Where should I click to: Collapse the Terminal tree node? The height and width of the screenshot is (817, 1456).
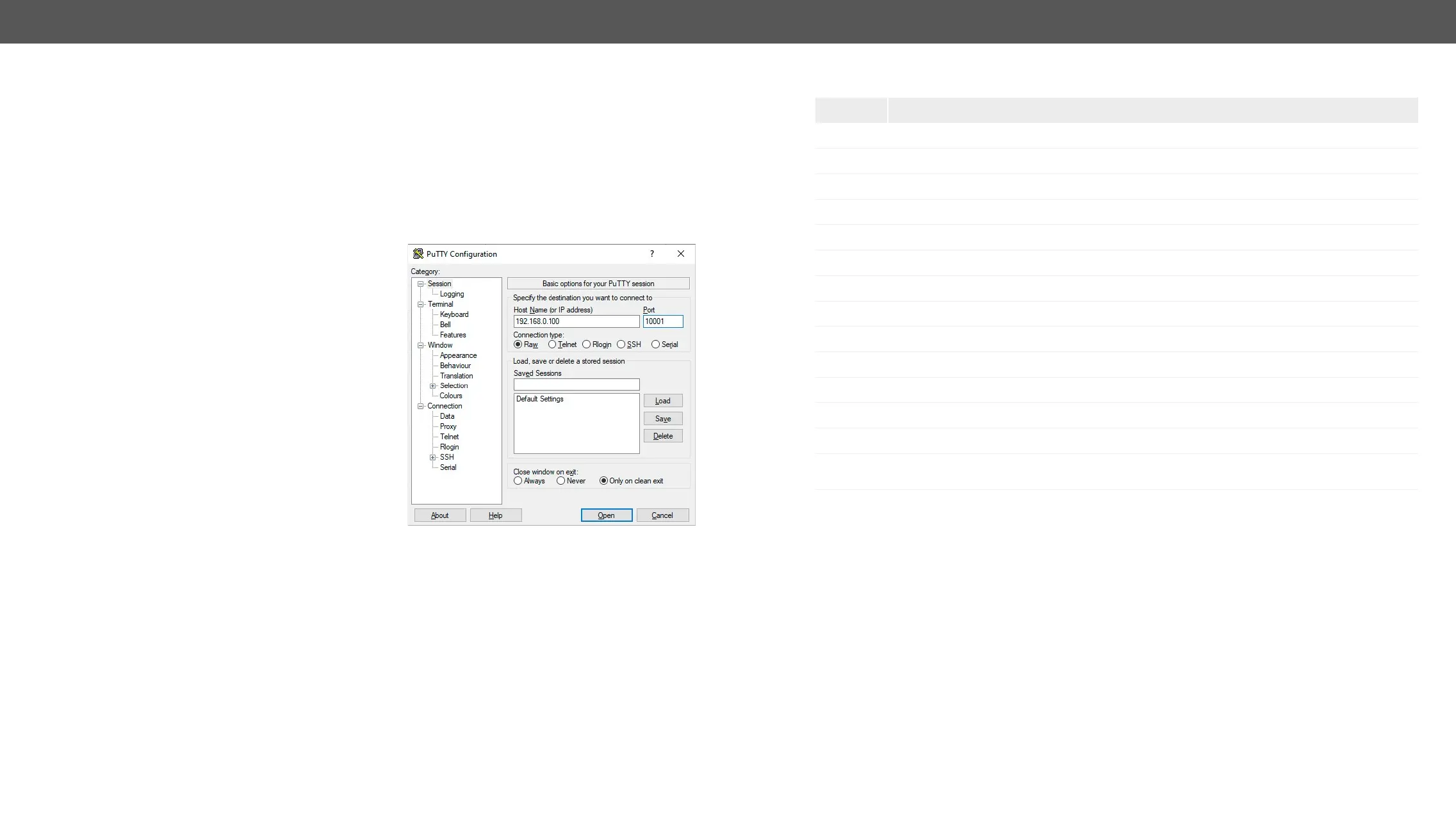click(421, 305)
